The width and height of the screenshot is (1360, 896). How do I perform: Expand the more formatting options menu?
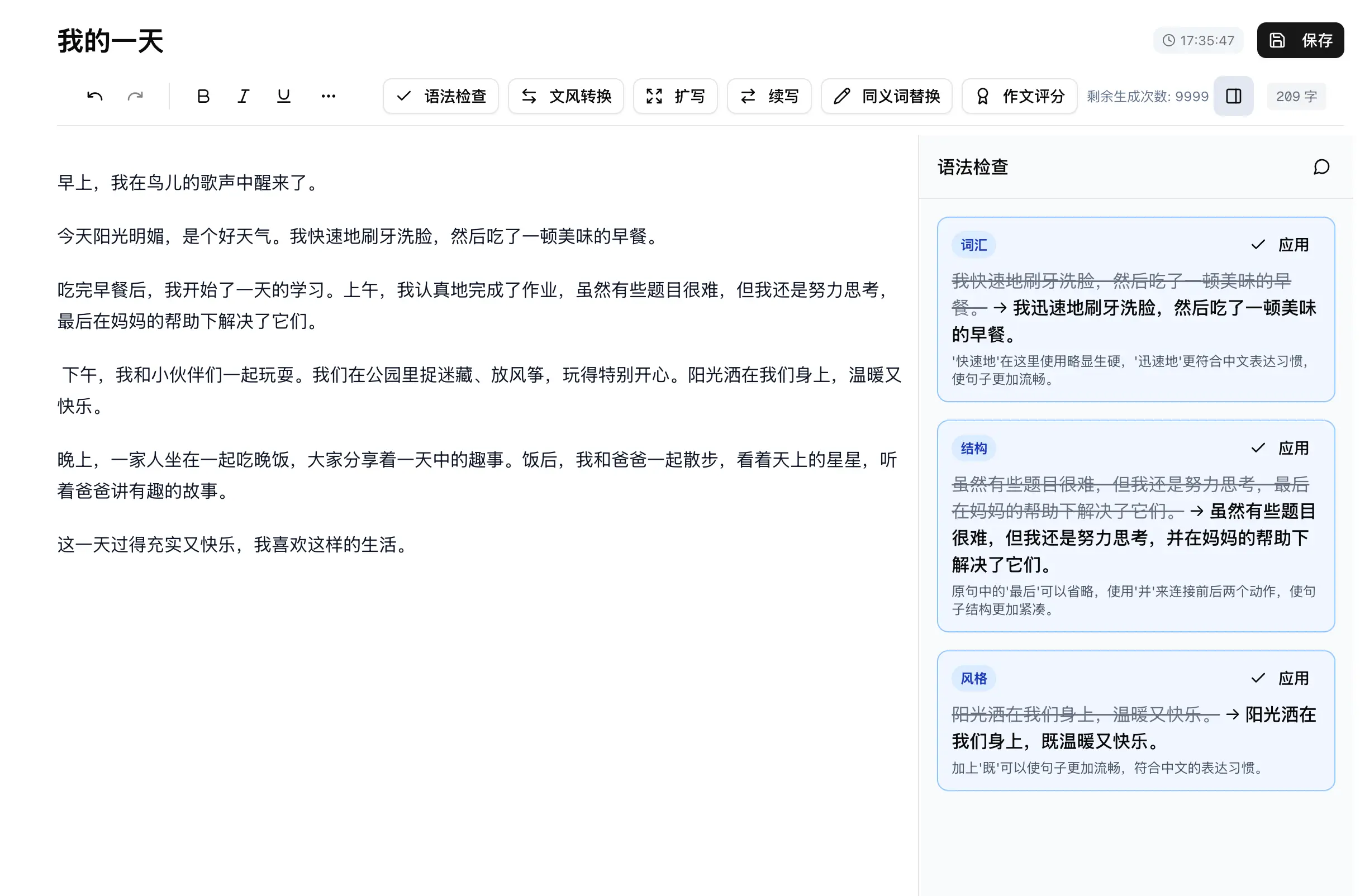(x=329, y=96)
